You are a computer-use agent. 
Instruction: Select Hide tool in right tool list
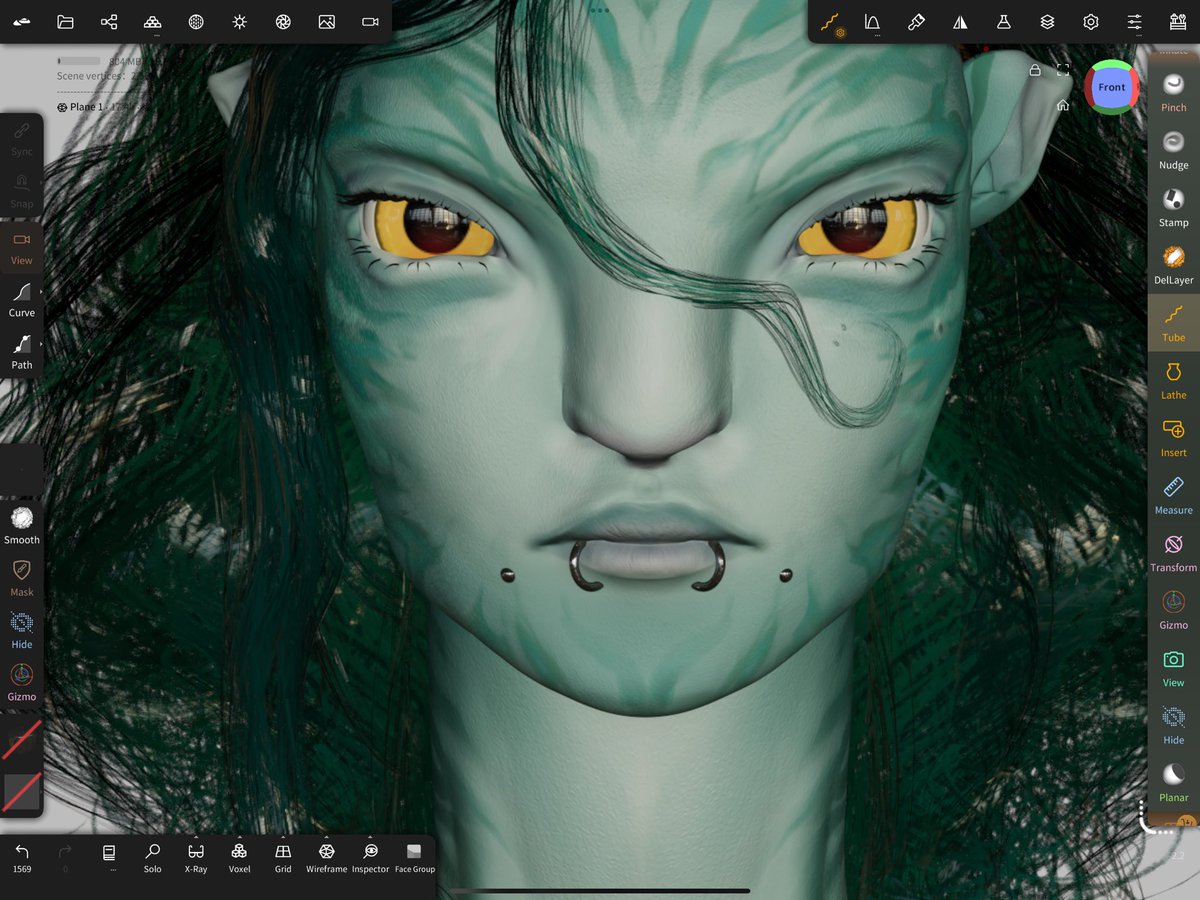tap(1174, 725)
